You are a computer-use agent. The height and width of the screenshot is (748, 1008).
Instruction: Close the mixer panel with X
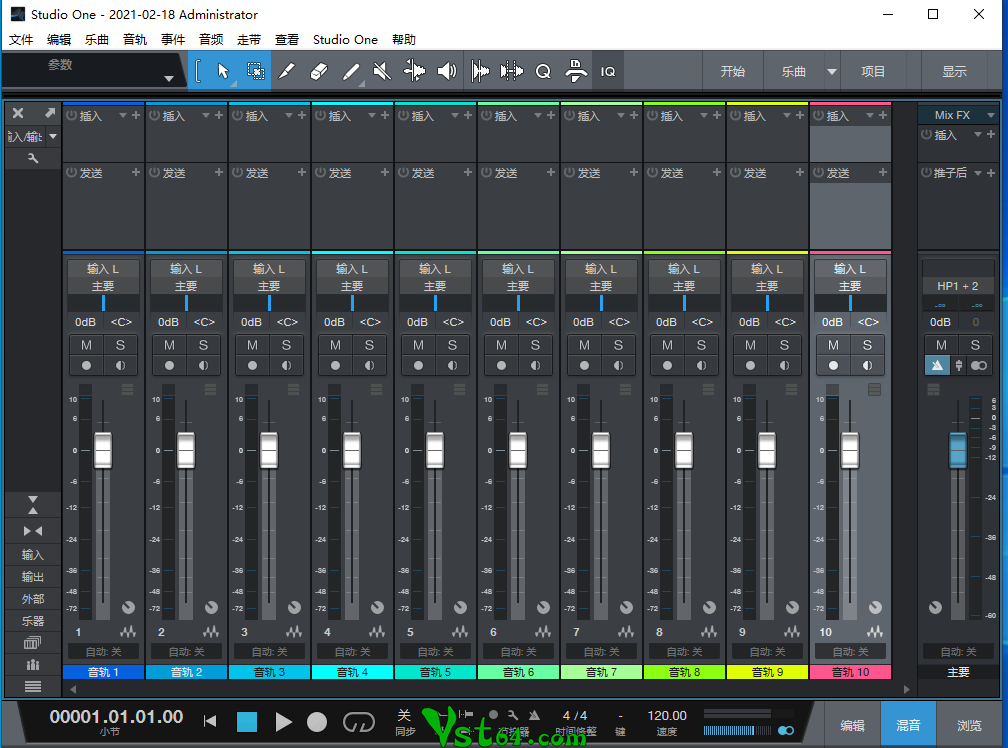pyautogui.click(x=18, y=113)
